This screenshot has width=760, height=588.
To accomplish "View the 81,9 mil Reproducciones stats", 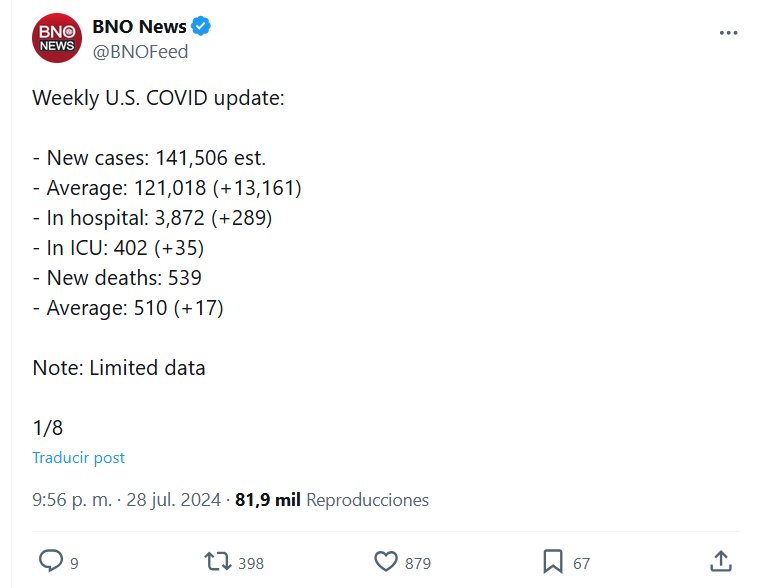I will pyautogui.click(x=331, y=500).
